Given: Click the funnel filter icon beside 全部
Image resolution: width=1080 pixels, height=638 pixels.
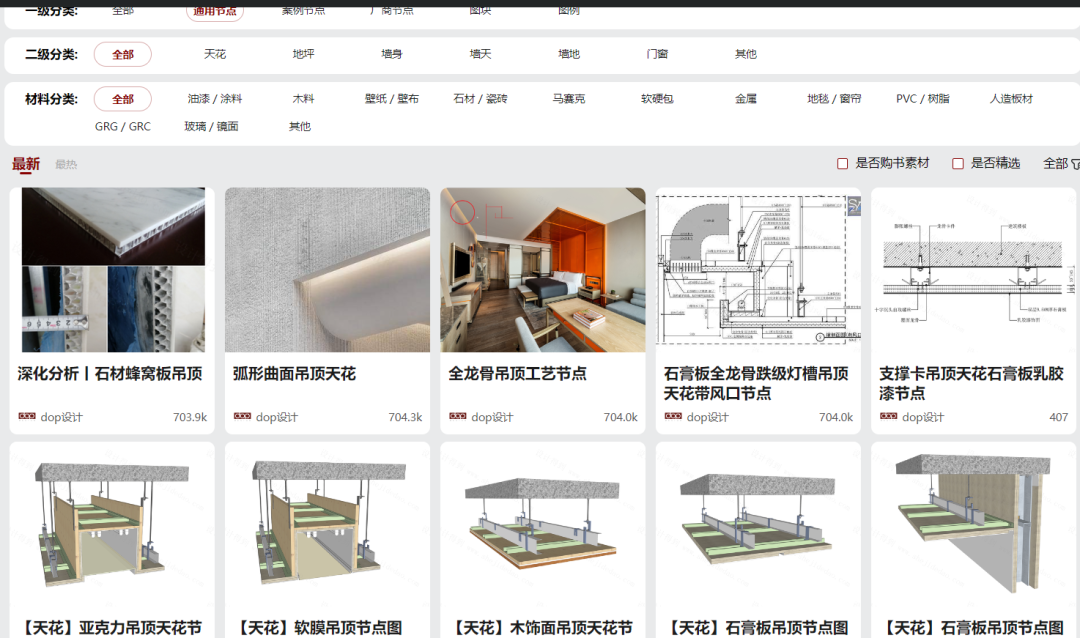Looking at the screenshot, I should pos(1075,164).
